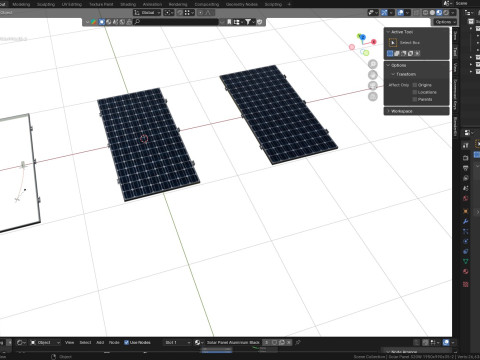Toggle the snap magnet icon
Image resolution: width=480 pixels, height=360 pixels.
pos(180,13)
